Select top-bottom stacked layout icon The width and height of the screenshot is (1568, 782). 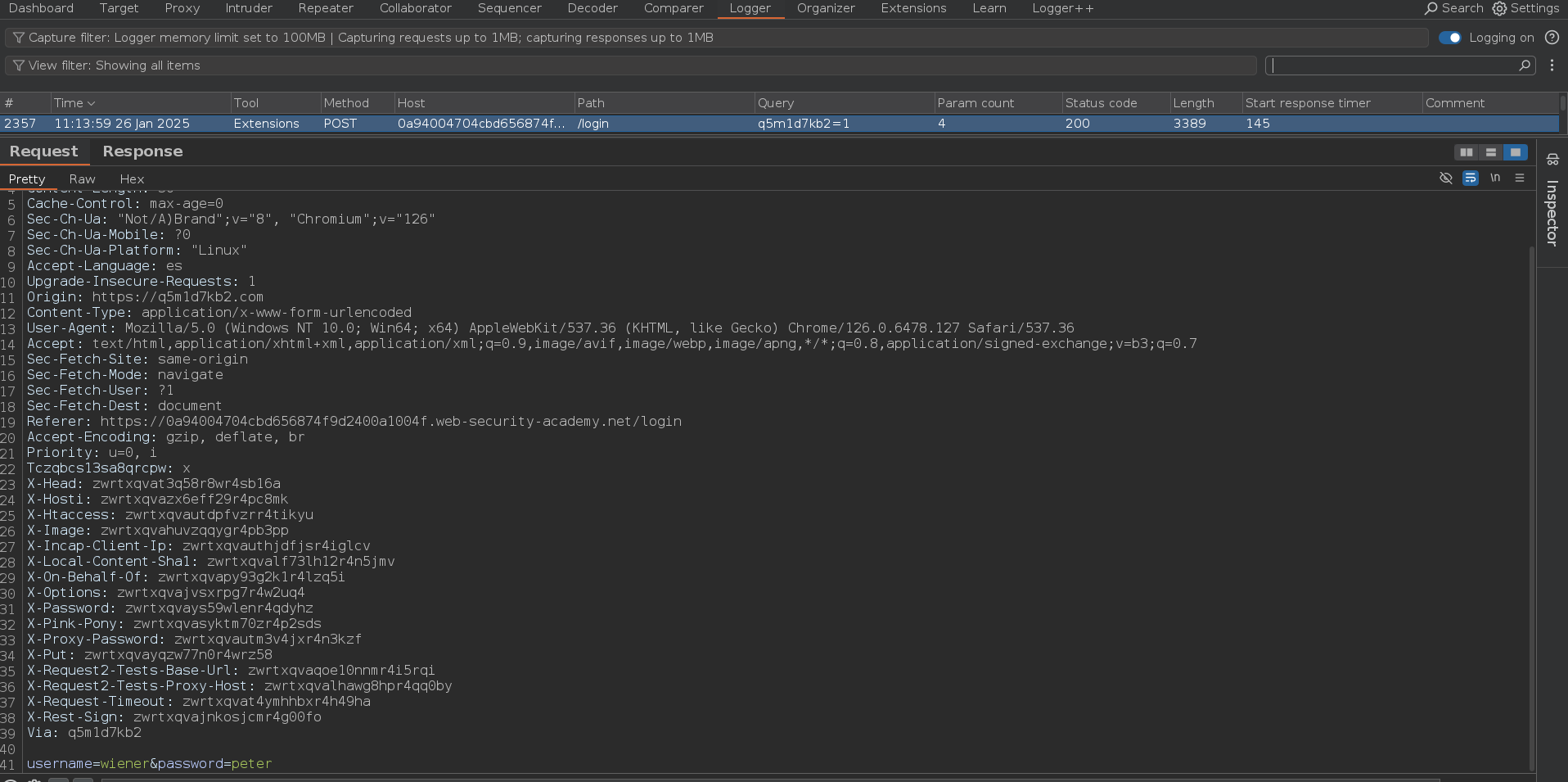(x=1491, y=152)
